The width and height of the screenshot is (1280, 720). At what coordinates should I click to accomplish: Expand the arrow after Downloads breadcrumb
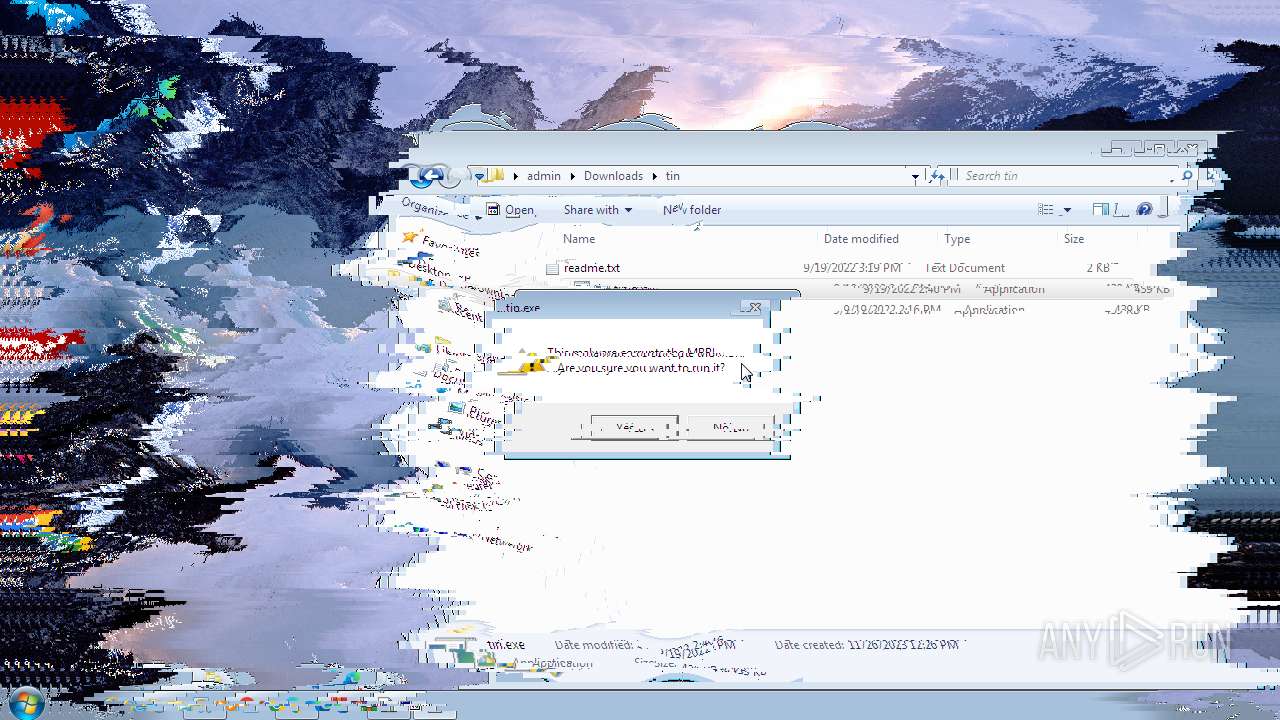point(655,176)
